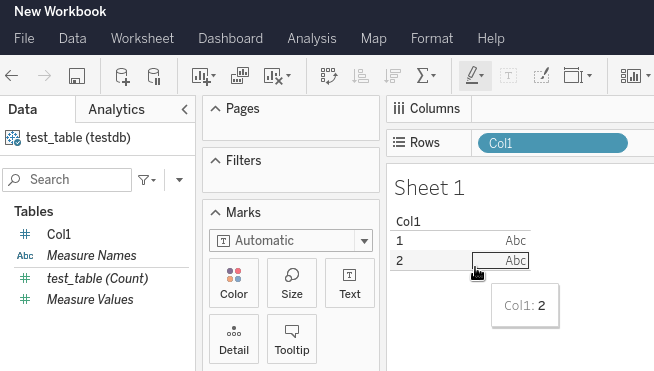
Task: Collapse the Pages shelf
Action: click(215, 109)
